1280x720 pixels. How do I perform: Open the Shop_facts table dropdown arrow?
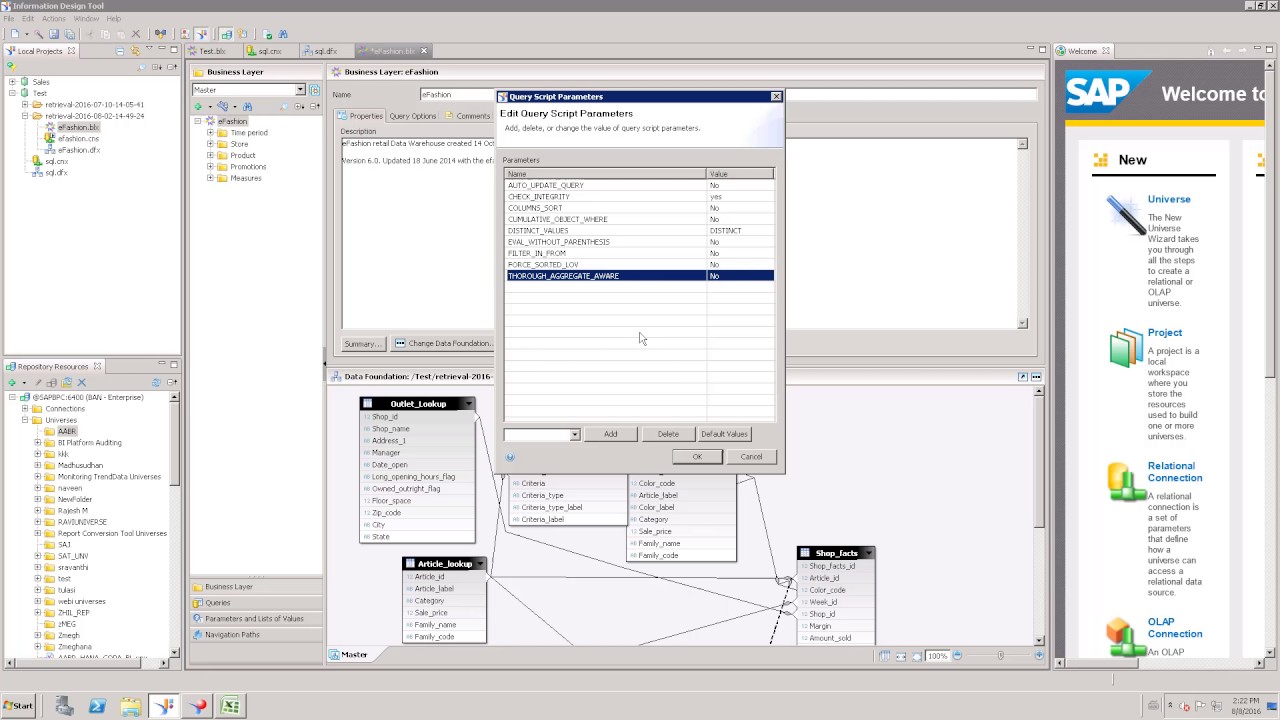(867, 553)
